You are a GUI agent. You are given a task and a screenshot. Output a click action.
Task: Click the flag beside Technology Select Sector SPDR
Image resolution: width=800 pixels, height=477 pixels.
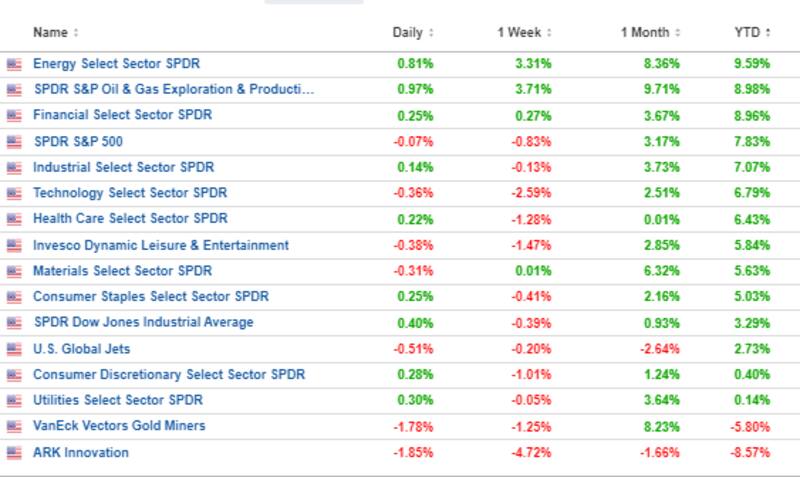pos(13,193)
